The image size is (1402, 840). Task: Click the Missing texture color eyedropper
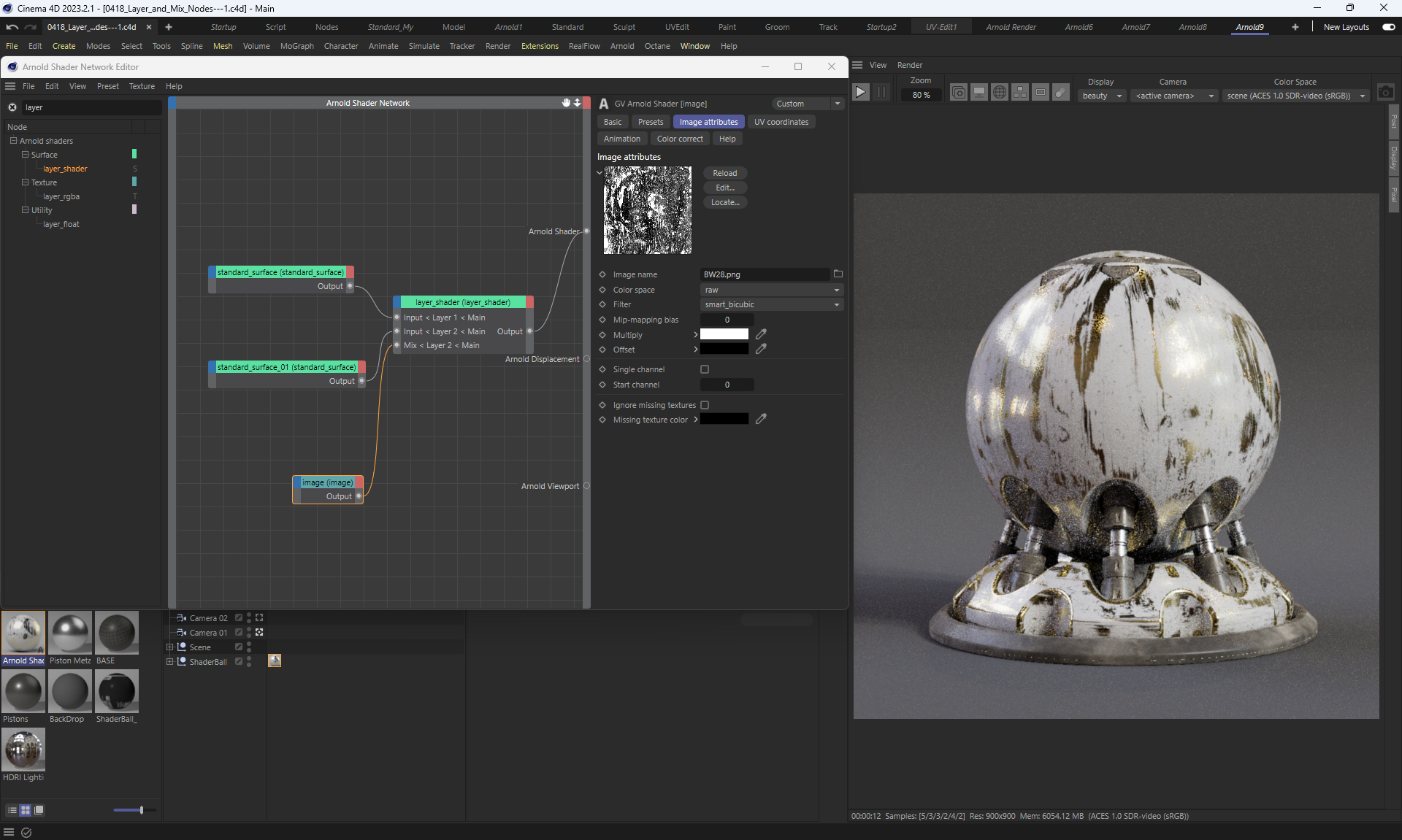761,419
